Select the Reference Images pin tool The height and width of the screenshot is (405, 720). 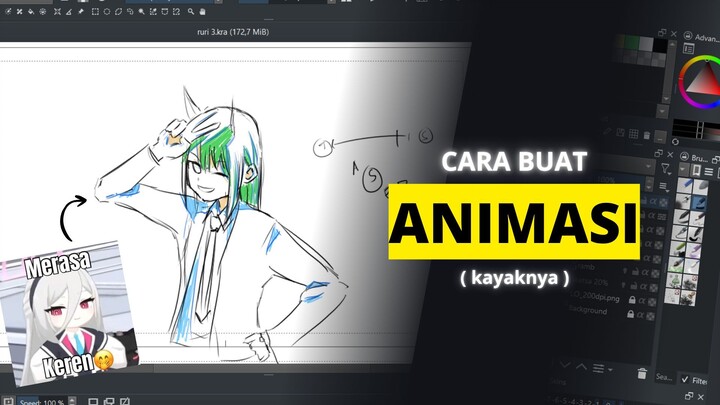coord(81,11)
